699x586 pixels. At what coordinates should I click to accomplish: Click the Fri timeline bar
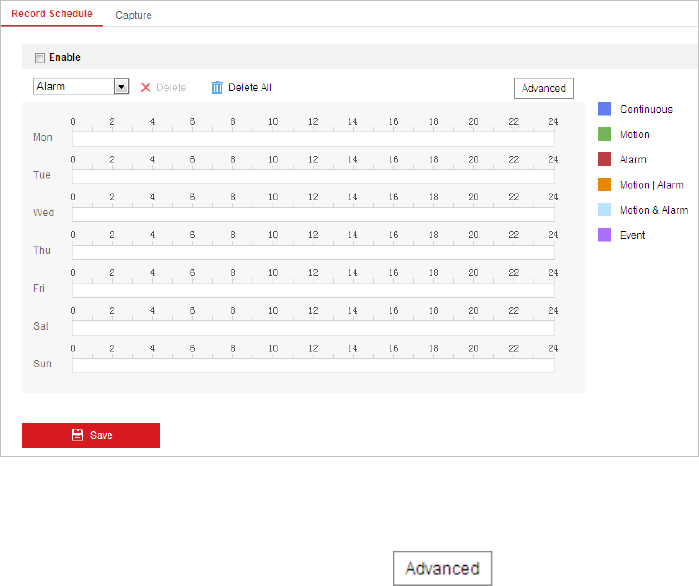click(x=313, y=290)
